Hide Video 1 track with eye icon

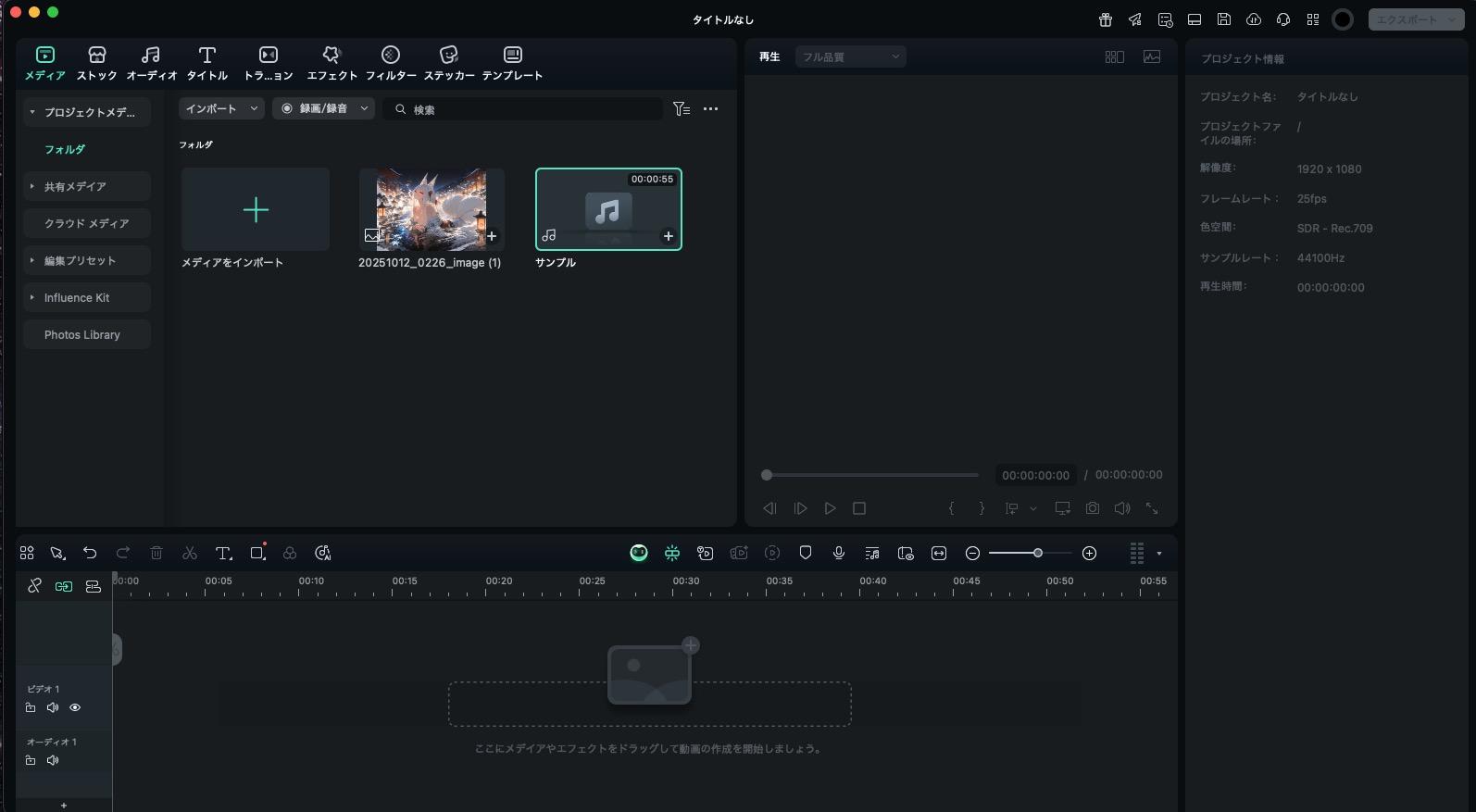[75, 707]
